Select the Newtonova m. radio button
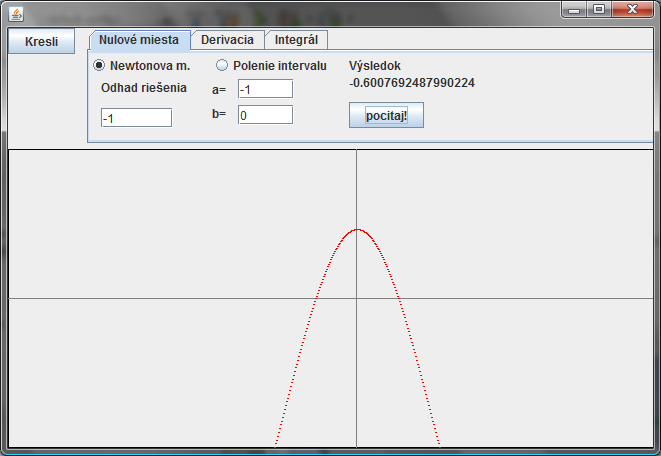The height and width of the screenshot is (456, 661). (99, 65)
